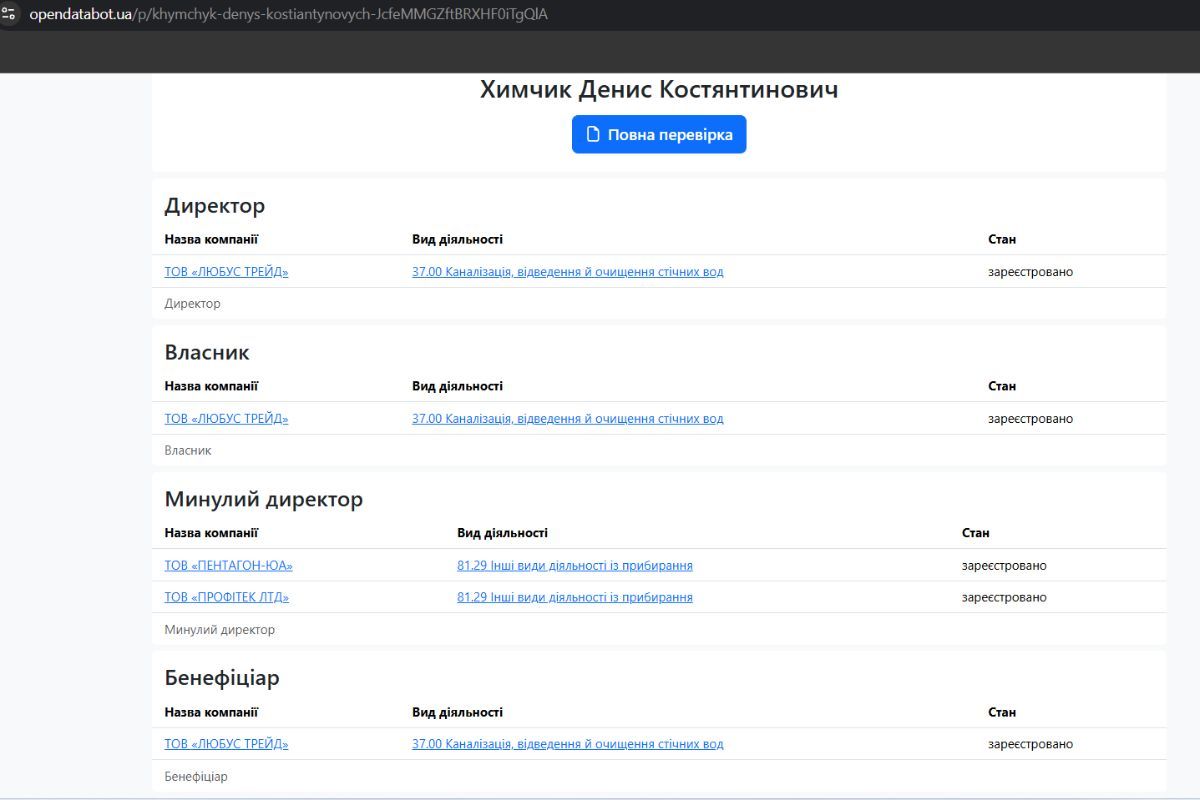Click the document icon inside the verification button
The image size is (1200, 800).
click(594, 133)
